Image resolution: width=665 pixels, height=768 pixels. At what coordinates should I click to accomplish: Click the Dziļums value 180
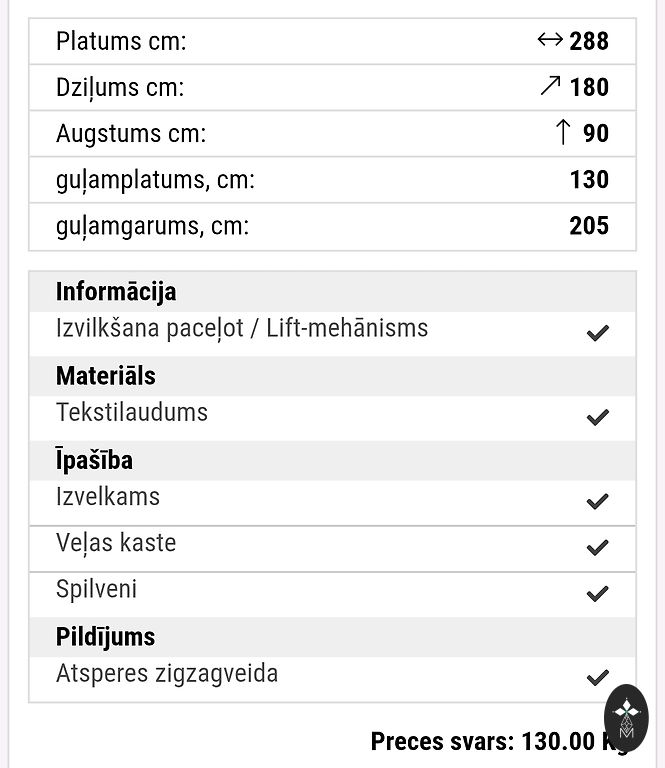589,87
